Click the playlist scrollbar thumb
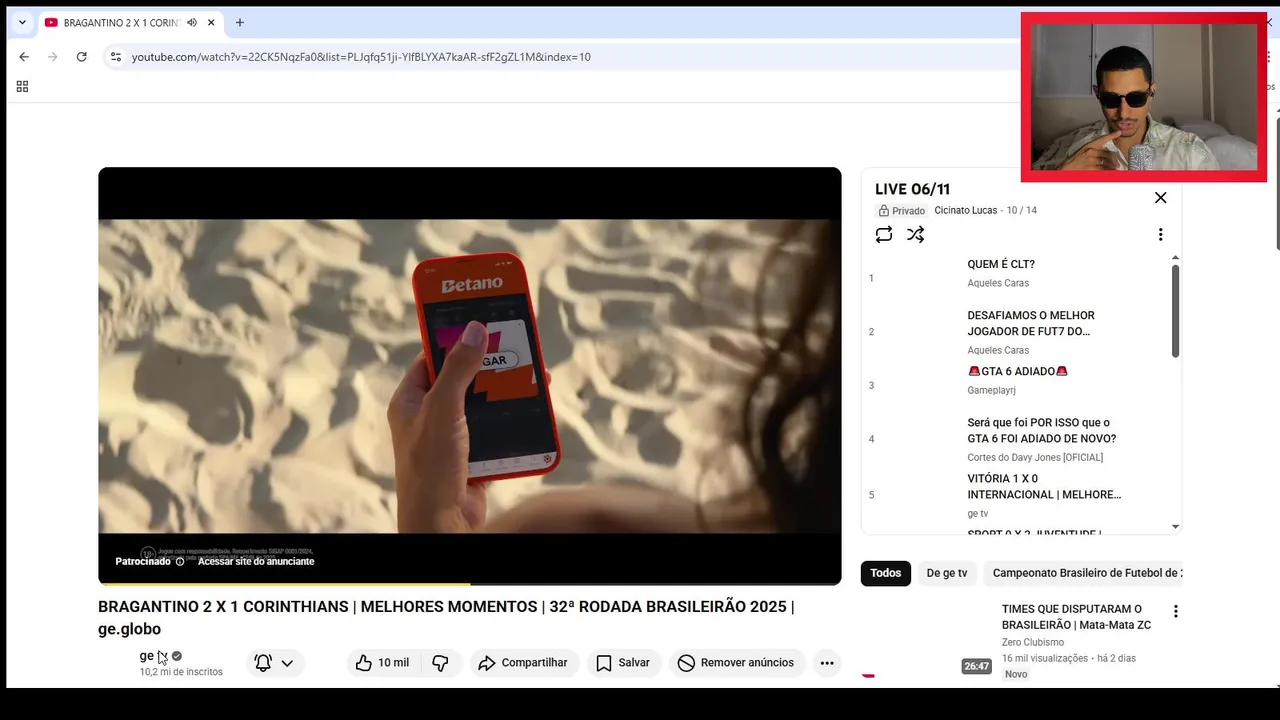Viewport: 1280px width, 720px height. (x=1175, y=310)
